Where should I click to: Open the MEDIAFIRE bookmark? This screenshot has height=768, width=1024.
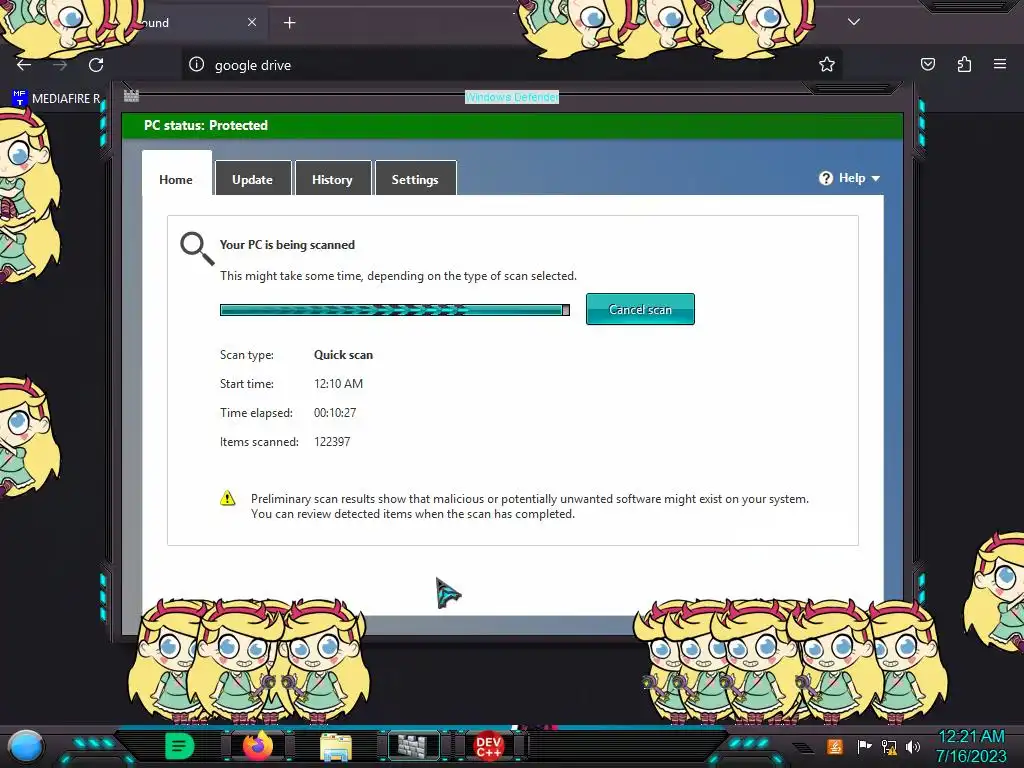pos(57,99)
